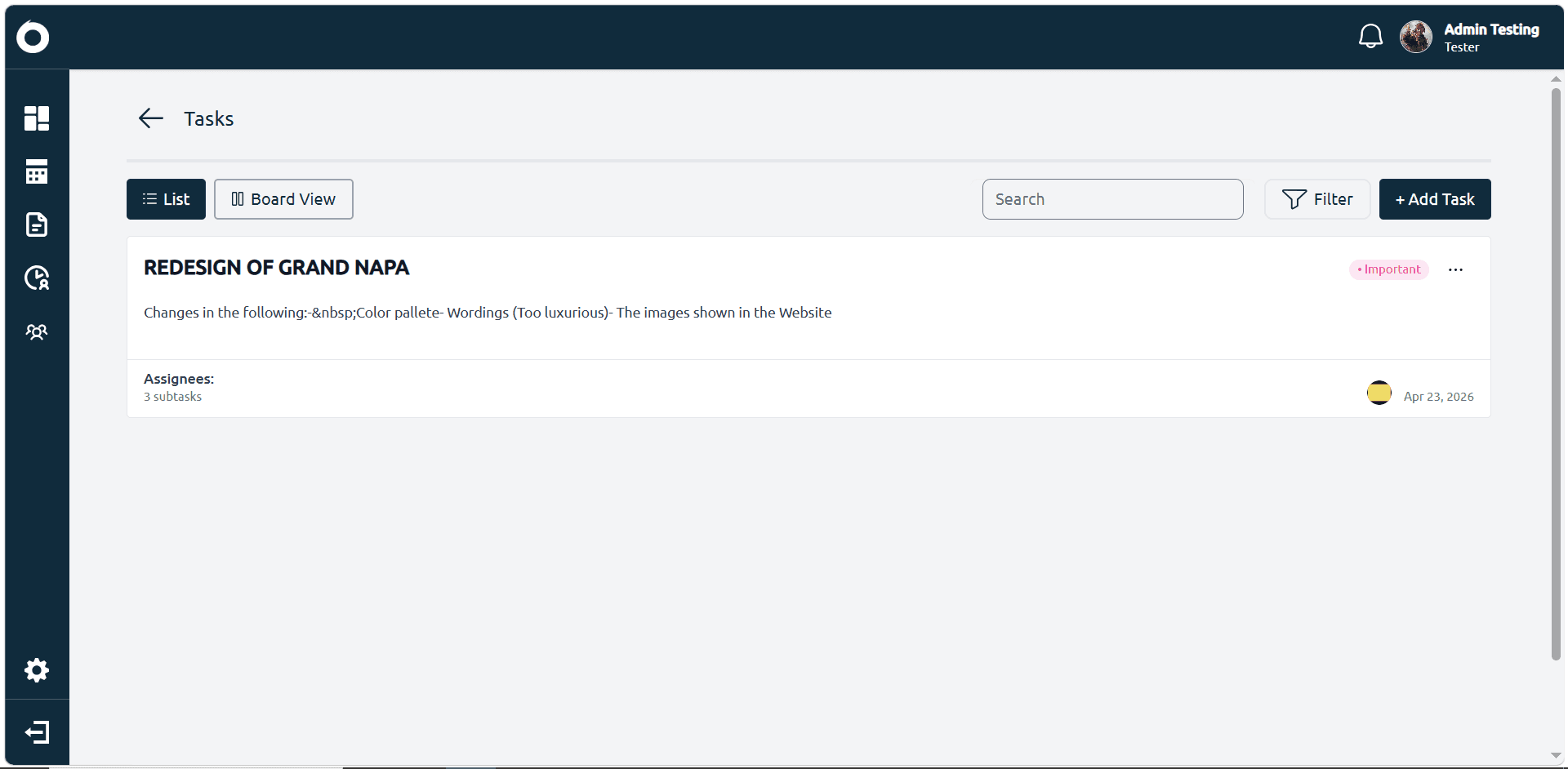The height and width of the screenshot is (769, 1568).
Task: Open settings via the gear icon
Action: (x=37, y=670)
